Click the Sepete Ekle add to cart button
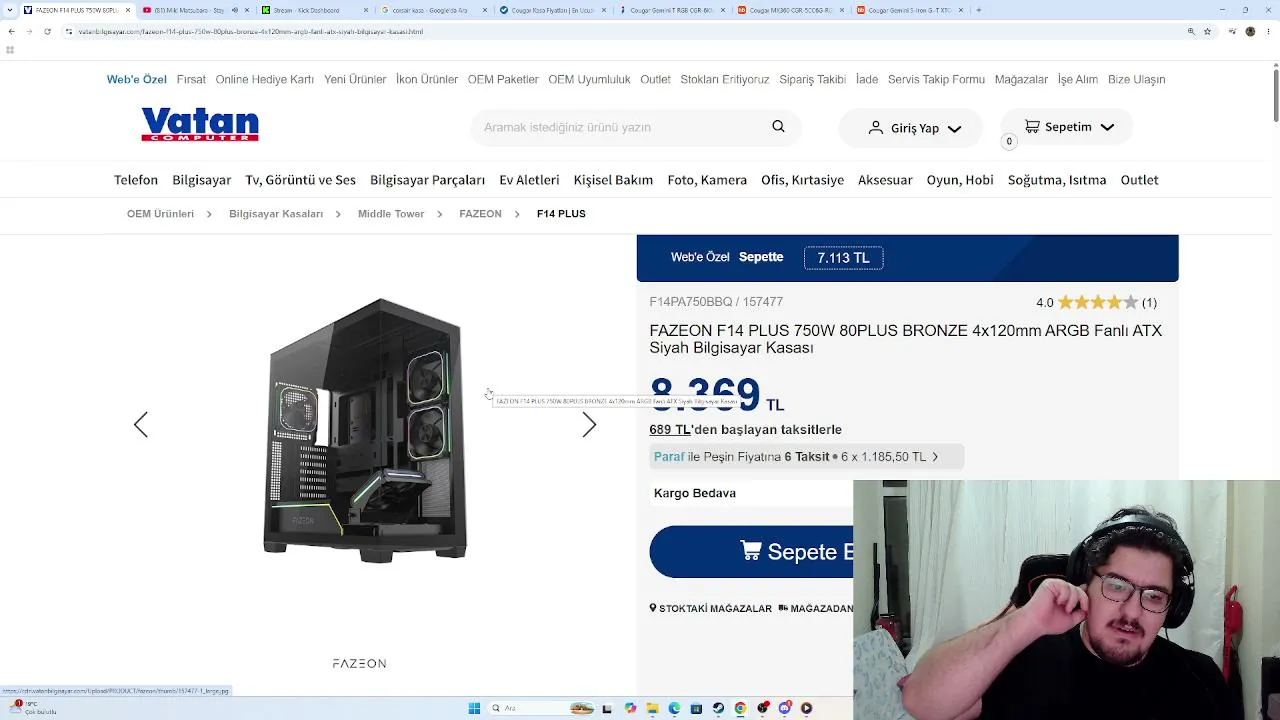The height and width of the screenshot is (720, 1280). point(752,552)
